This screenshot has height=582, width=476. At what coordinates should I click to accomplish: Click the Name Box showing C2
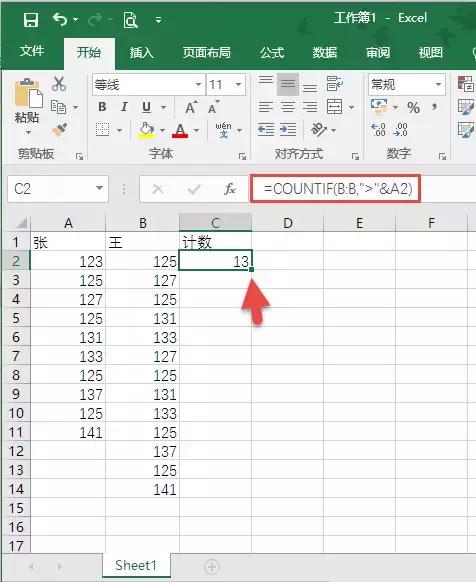click(58, 189)
